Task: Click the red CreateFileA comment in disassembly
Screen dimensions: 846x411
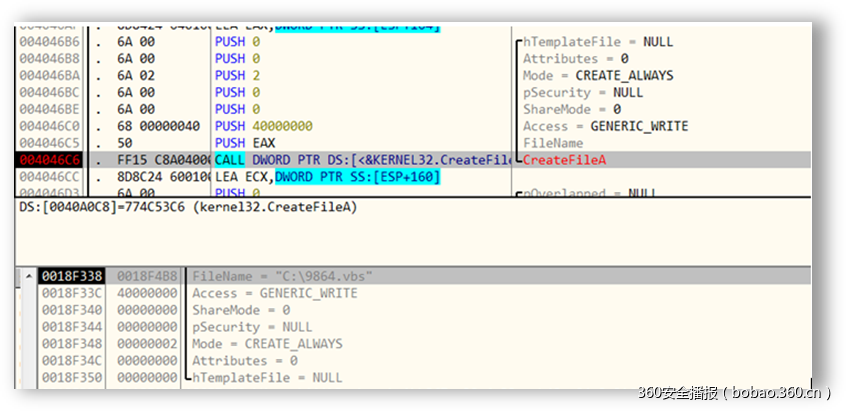Action: click(565, 160)
